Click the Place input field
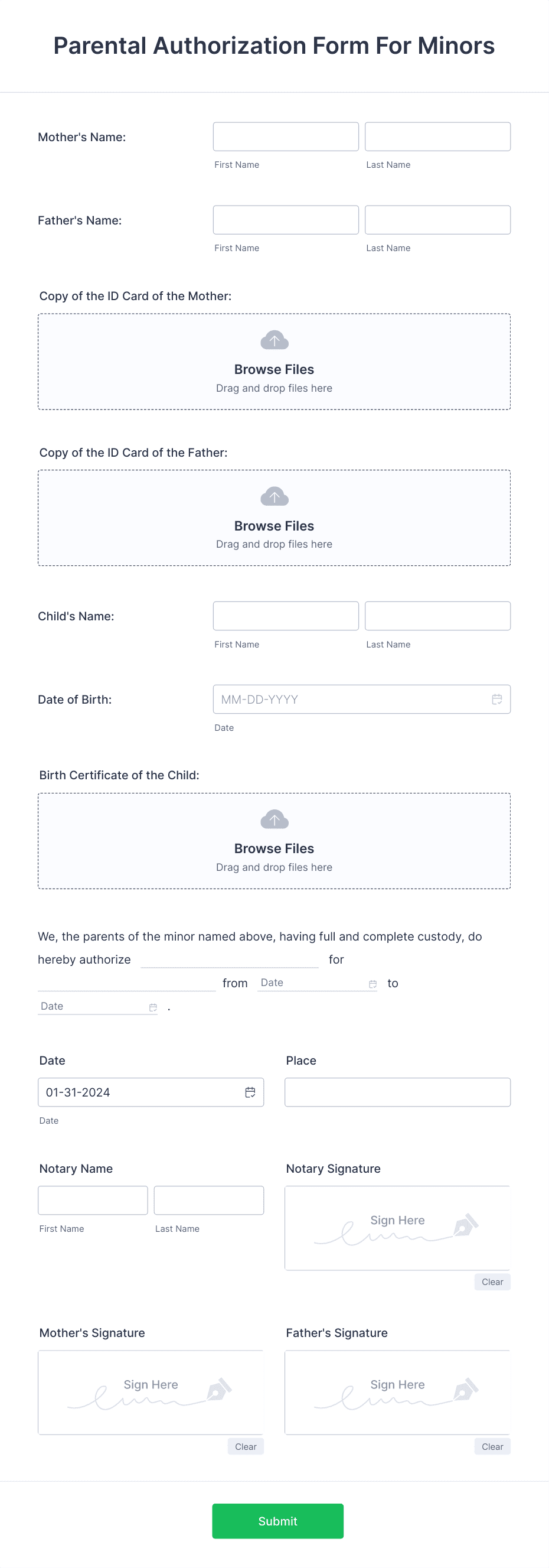The width and height of the screenshot is (549, 1568). [397, 1091]
